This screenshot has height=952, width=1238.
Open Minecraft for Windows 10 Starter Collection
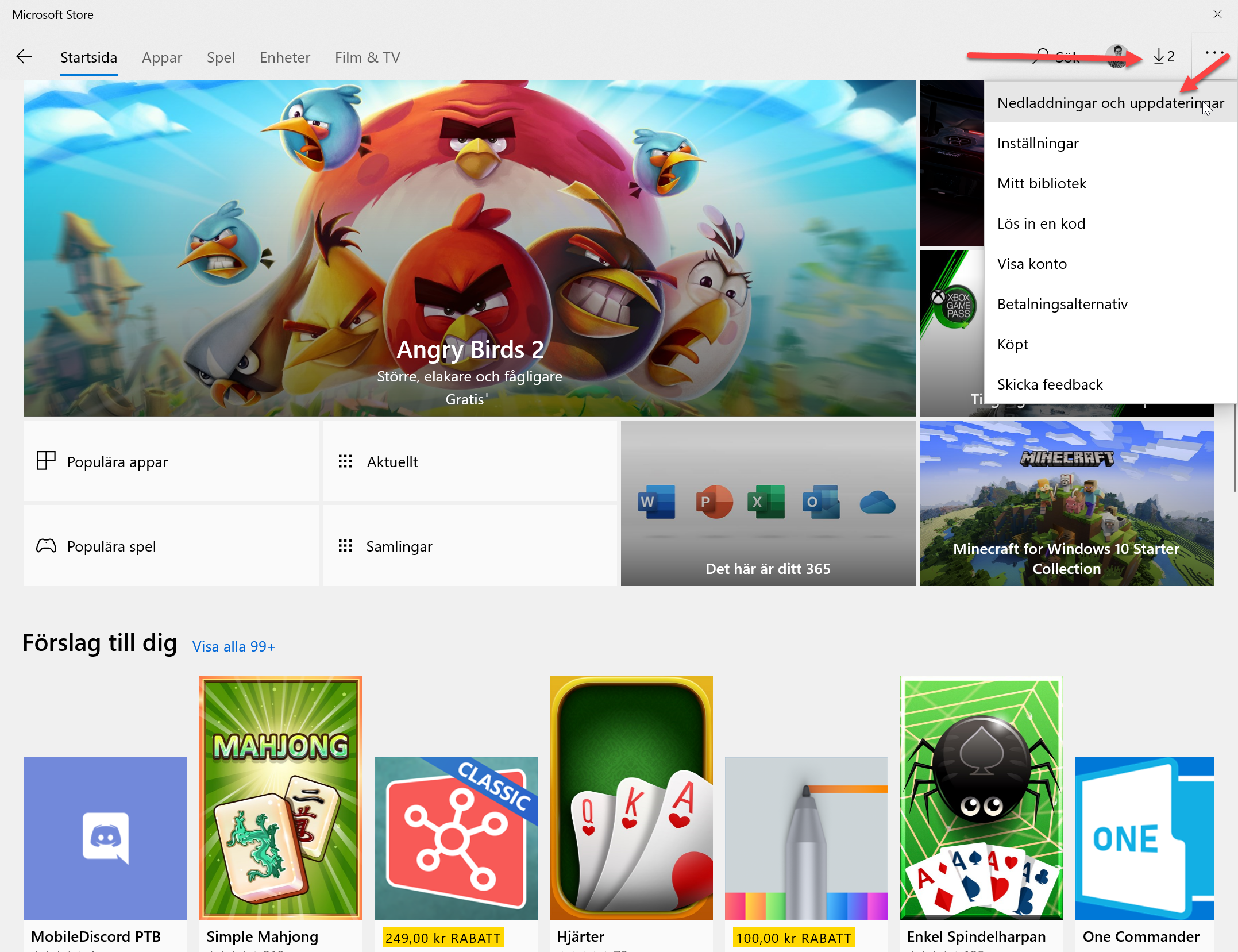click(x=1066, y=503)
